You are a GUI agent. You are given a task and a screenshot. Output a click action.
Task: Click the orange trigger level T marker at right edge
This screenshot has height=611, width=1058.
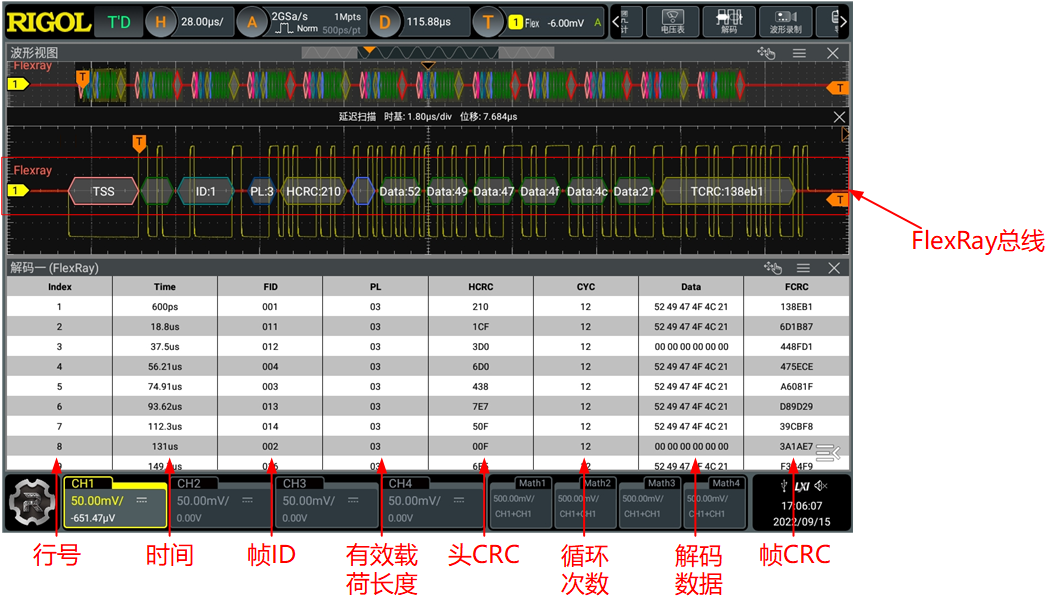[x=838, y=200]
